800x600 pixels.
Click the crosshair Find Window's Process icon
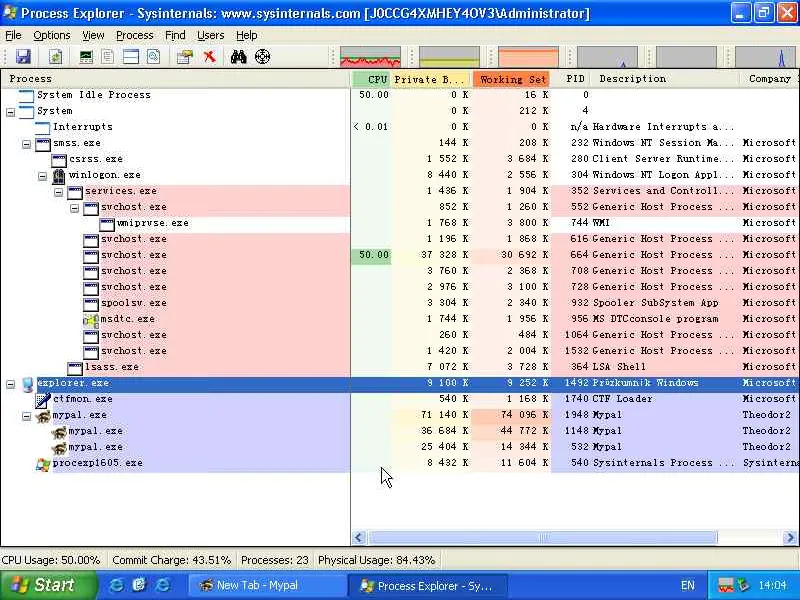(x=262, y=57)
